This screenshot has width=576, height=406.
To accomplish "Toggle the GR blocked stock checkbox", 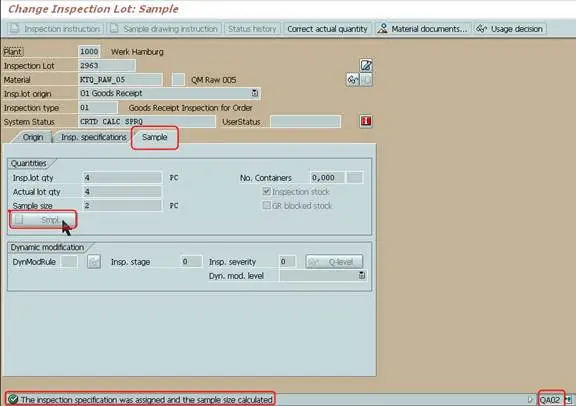I will 266,205.
